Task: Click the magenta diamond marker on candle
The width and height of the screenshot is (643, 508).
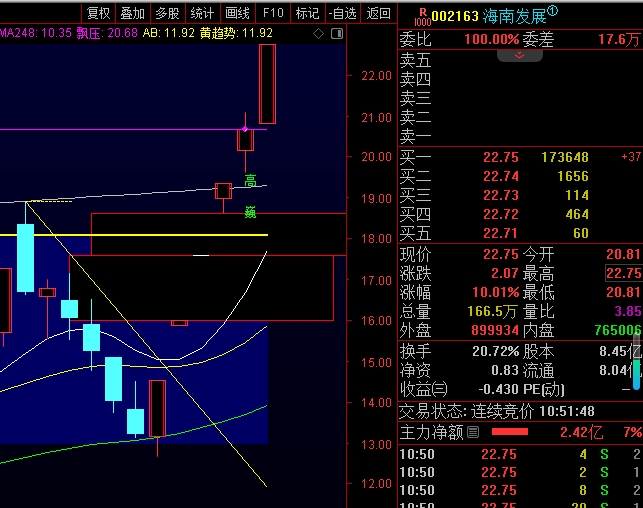Action: click(245, 129)
